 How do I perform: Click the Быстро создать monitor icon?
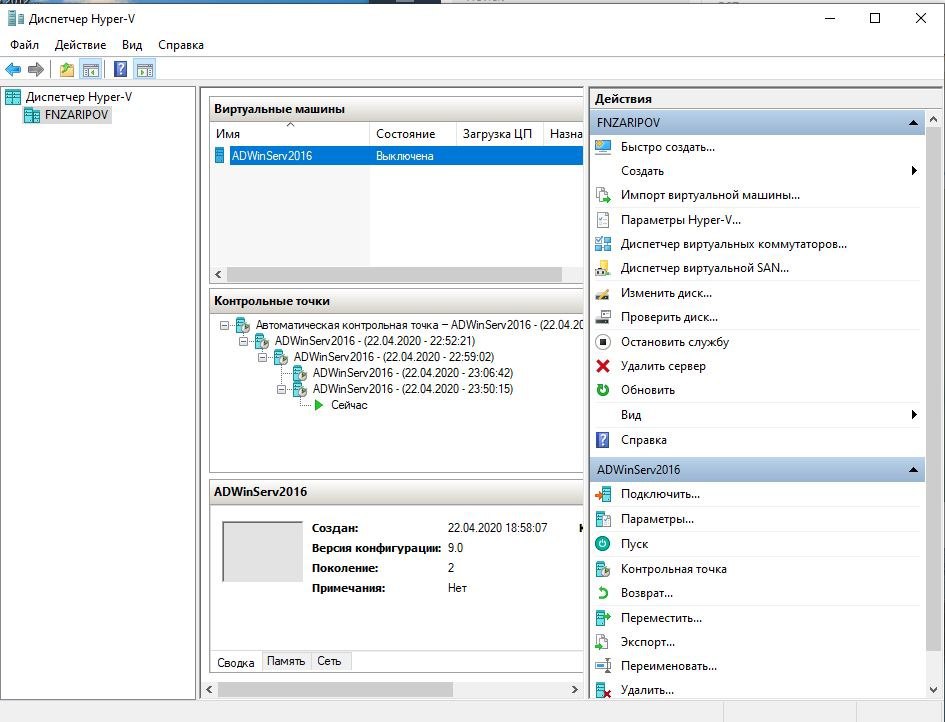603,147
